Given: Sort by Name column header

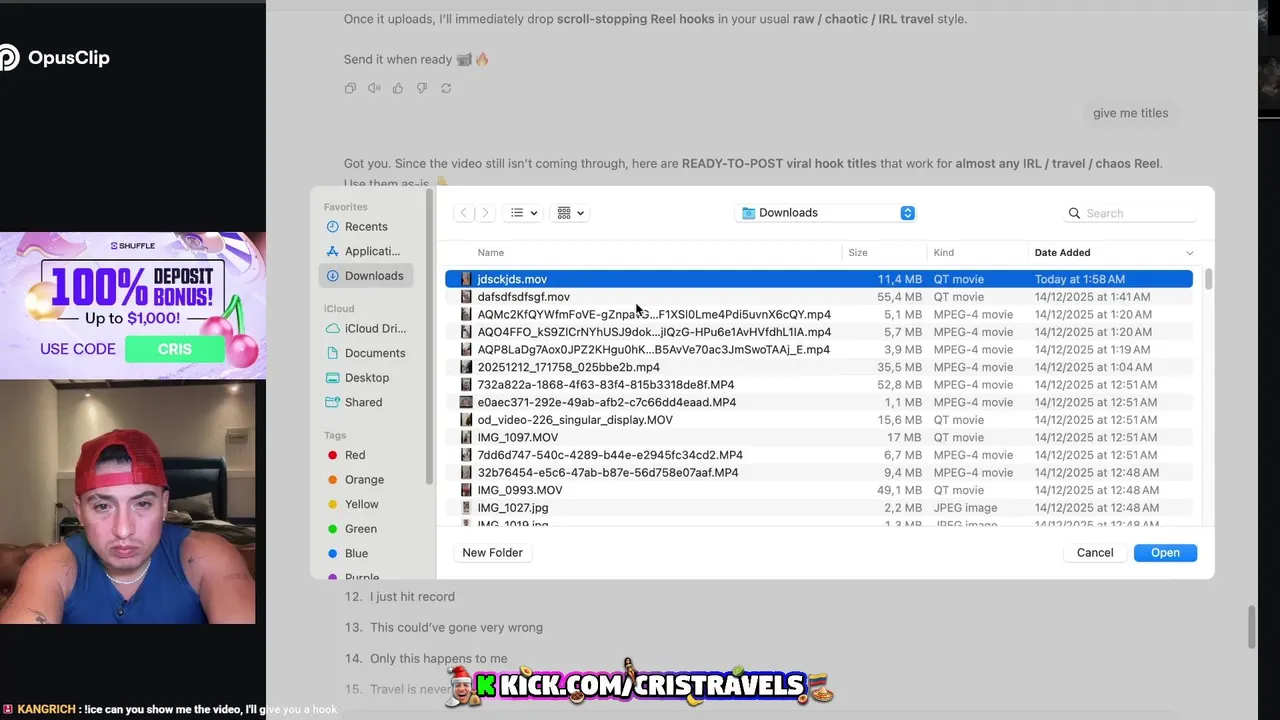Looking at the screenshot, I should [490, 253].
